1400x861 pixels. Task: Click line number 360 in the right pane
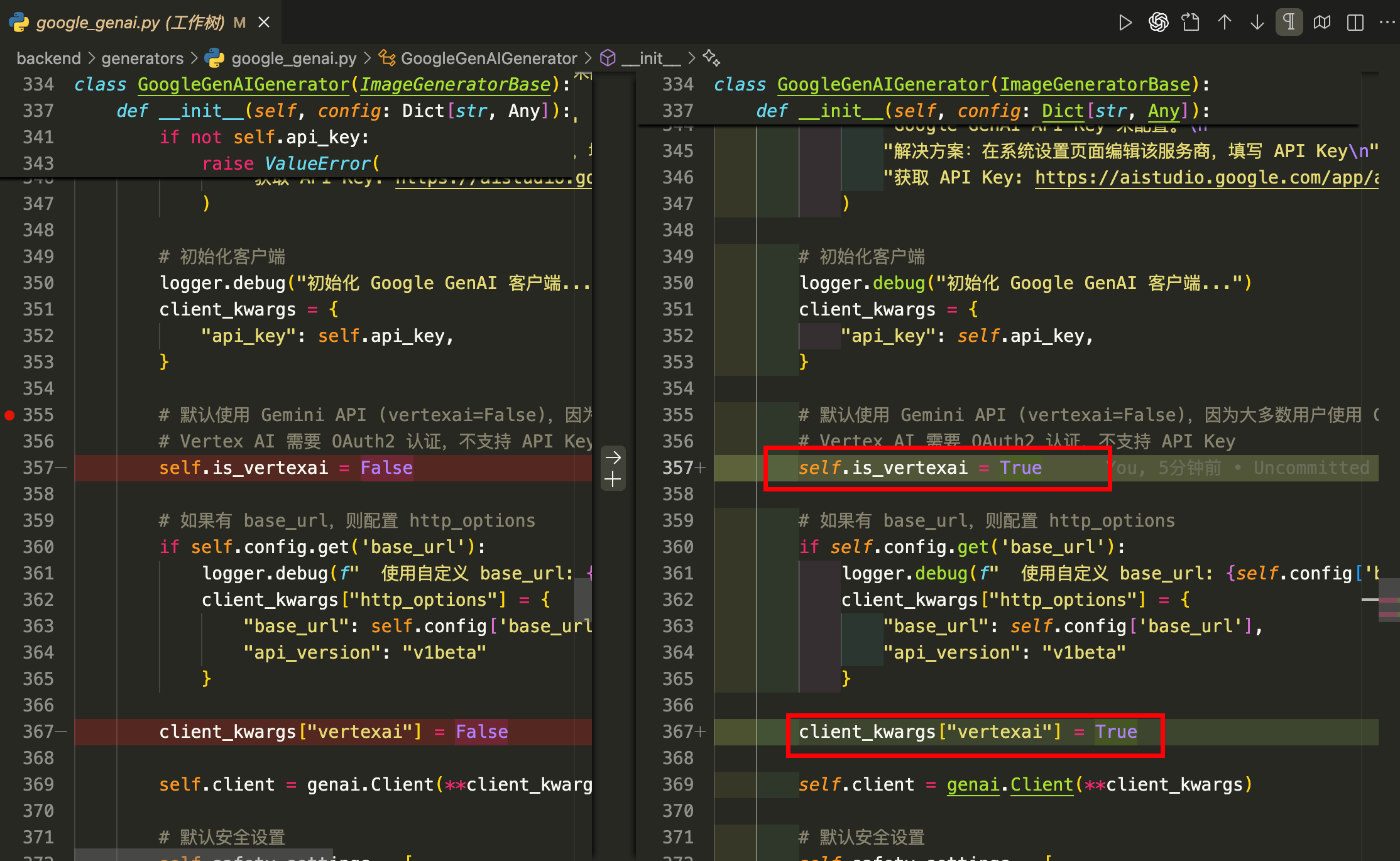(678, 547)
